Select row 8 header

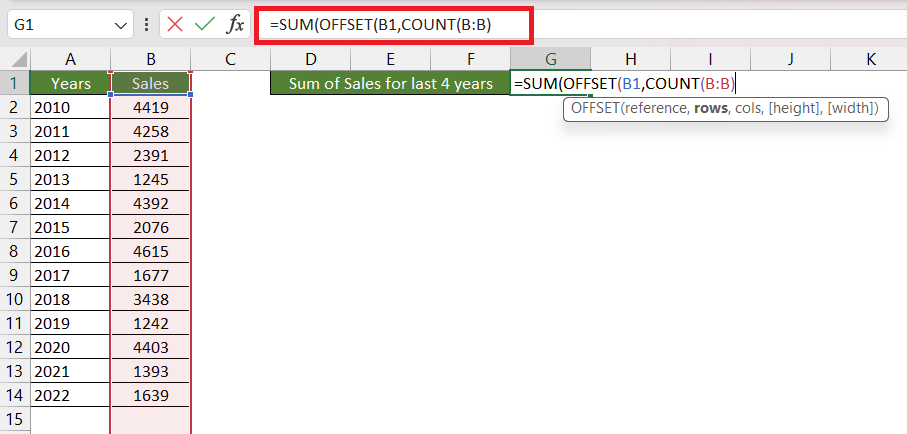(x=15, y=251)
